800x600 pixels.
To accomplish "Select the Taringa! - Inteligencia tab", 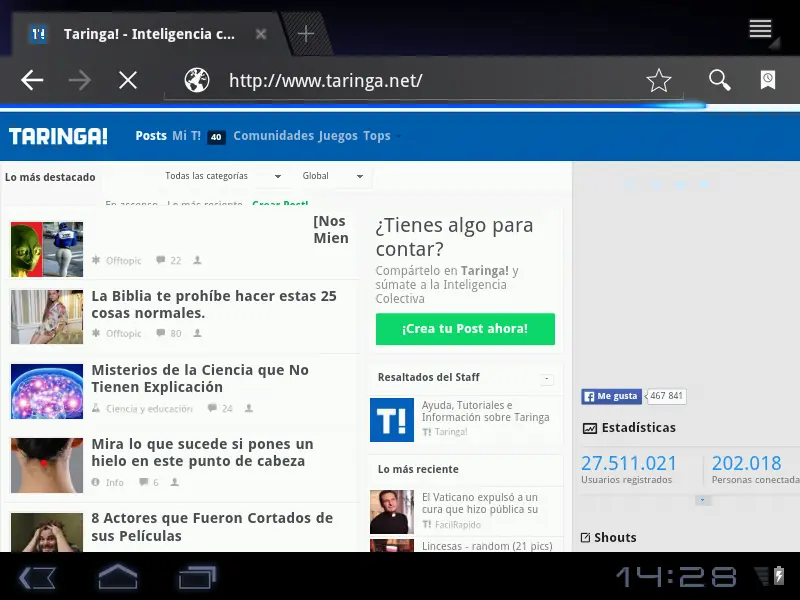I will pyautogui.click(x=149, y=34).
